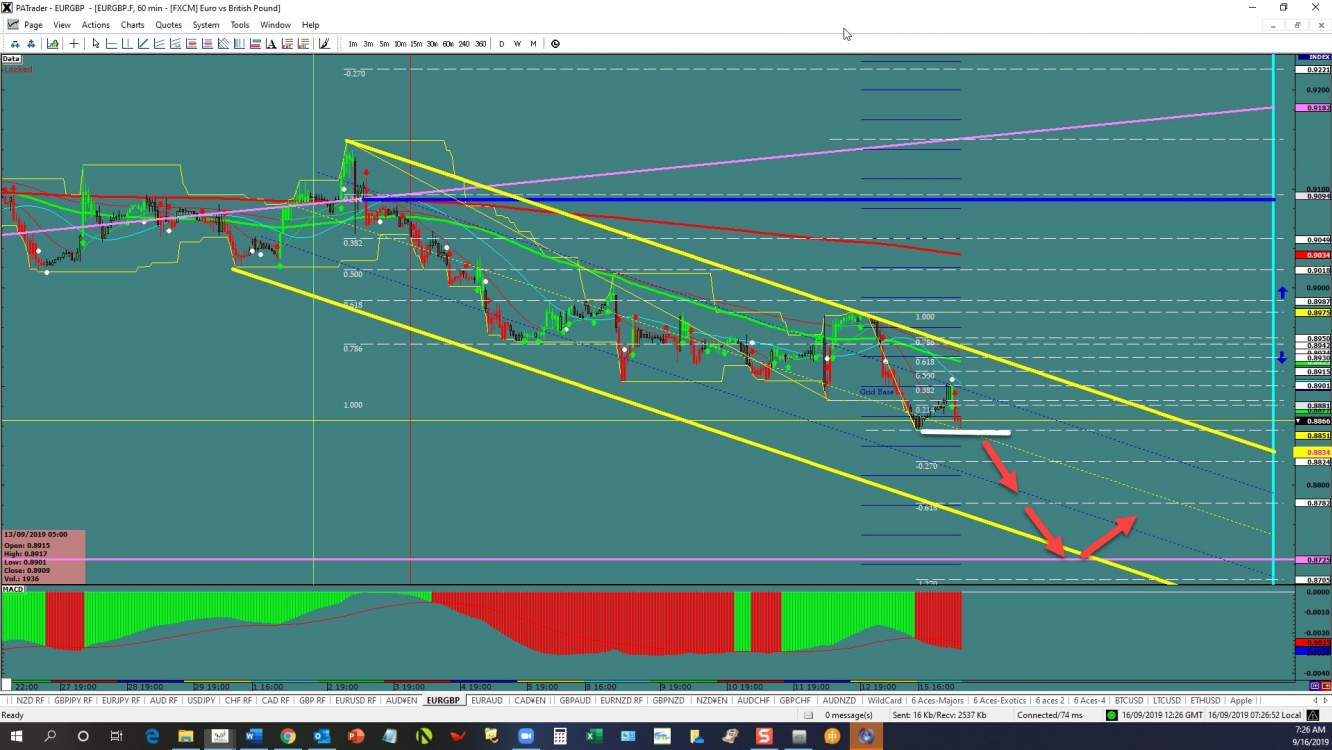1332x750 pixels.
Task: Click the MACD indicator panel label
Action: (13, 589)
